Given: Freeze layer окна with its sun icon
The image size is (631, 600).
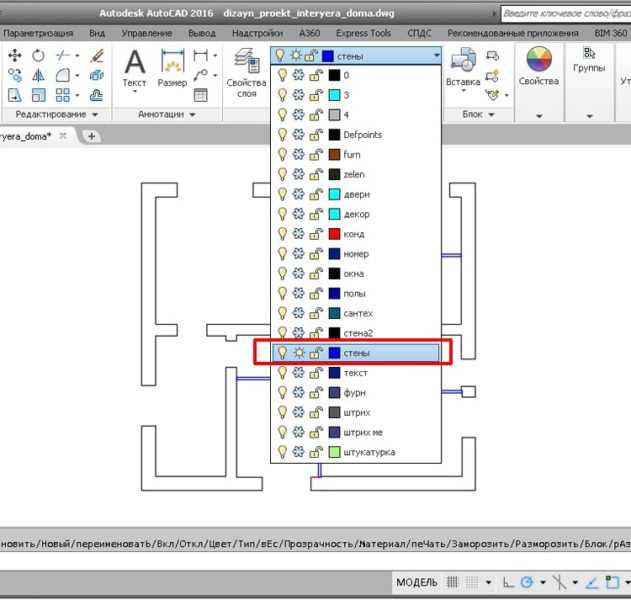Looking at the screenshot, I should click(298, 274).
